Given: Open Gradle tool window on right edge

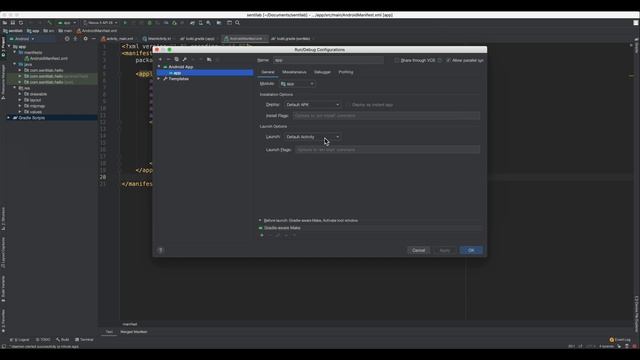Looking at the screenshot, I should [636, 46].
